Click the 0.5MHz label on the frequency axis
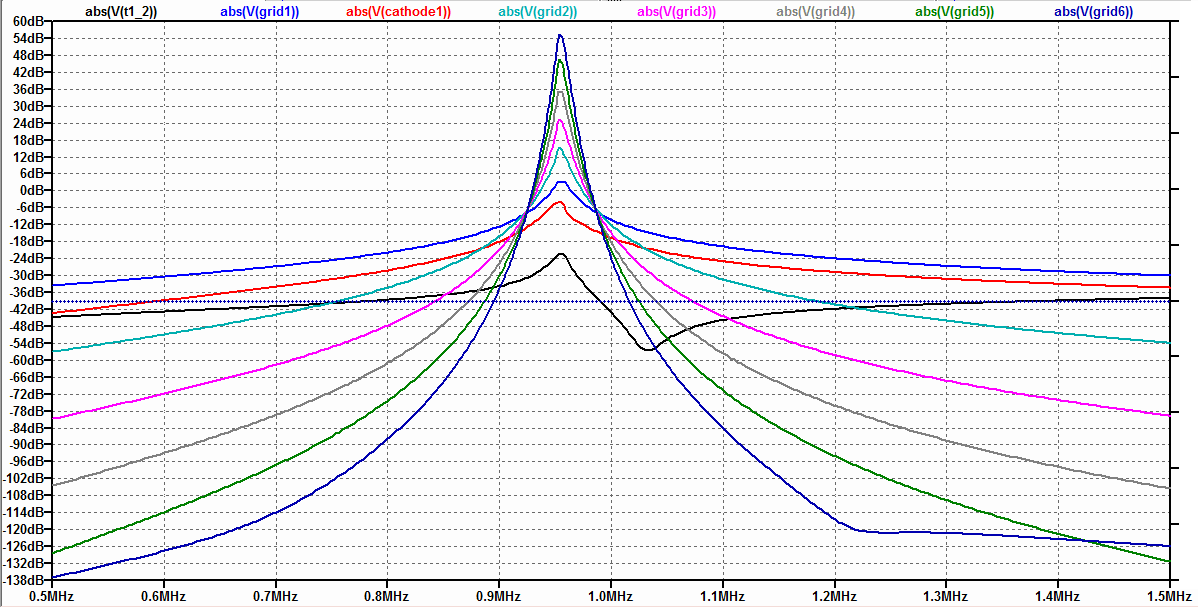Screen dimensions: 1198x607 (50, 596)
